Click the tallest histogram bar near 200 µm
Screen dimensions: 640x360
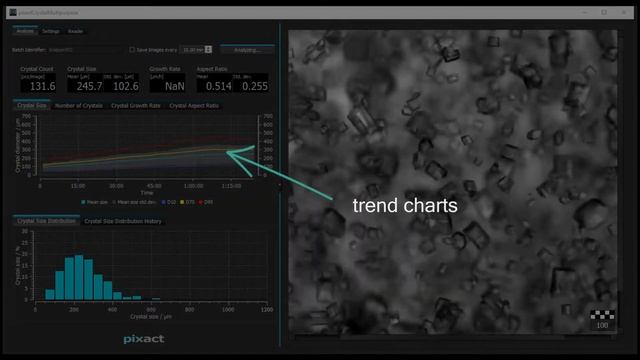(79, 278)
